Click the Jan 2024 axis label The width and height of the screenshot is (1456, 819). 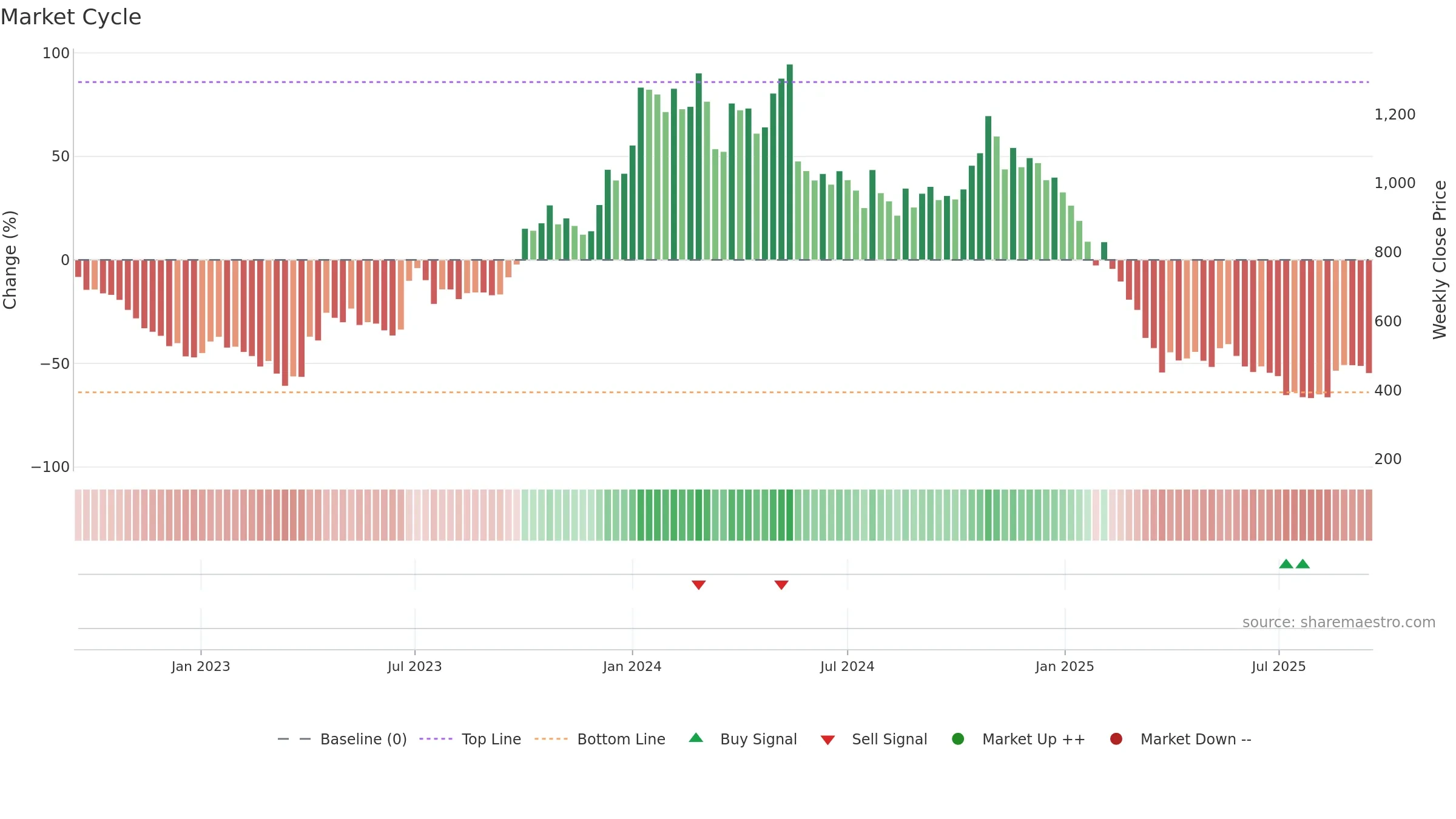632,666
